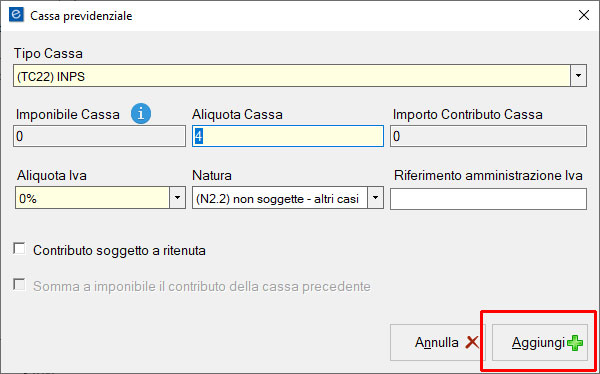Viewport: 600px width, 374px height.
Task: Click the Importo Contributo Cassa field
Action: coord(488,136)
